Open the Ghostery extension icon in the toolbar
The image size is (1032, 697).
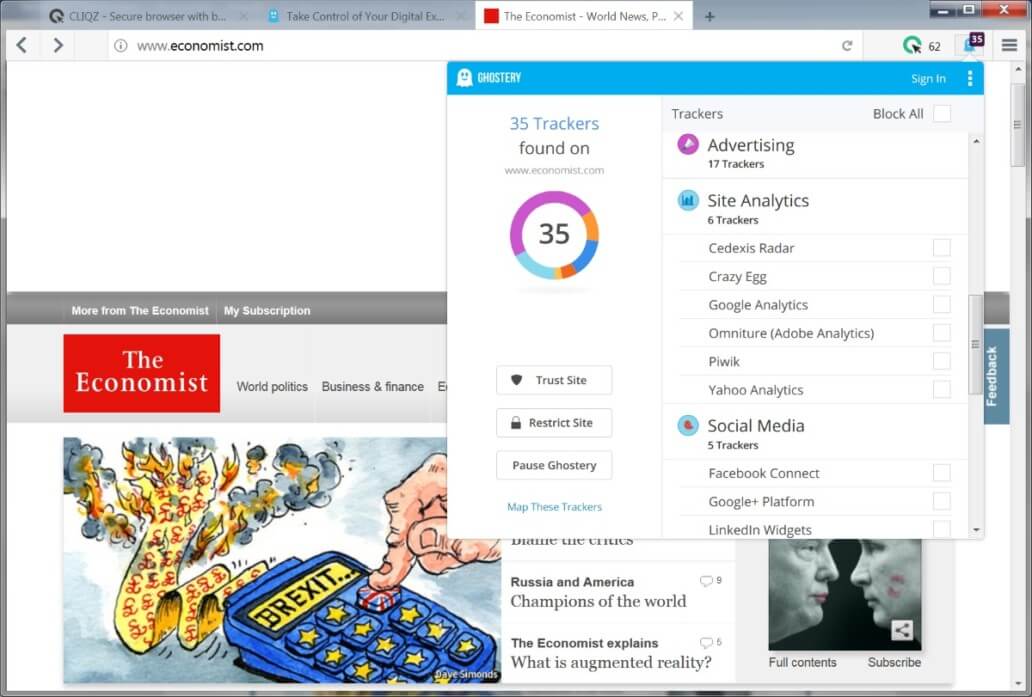tap(972, 44)
